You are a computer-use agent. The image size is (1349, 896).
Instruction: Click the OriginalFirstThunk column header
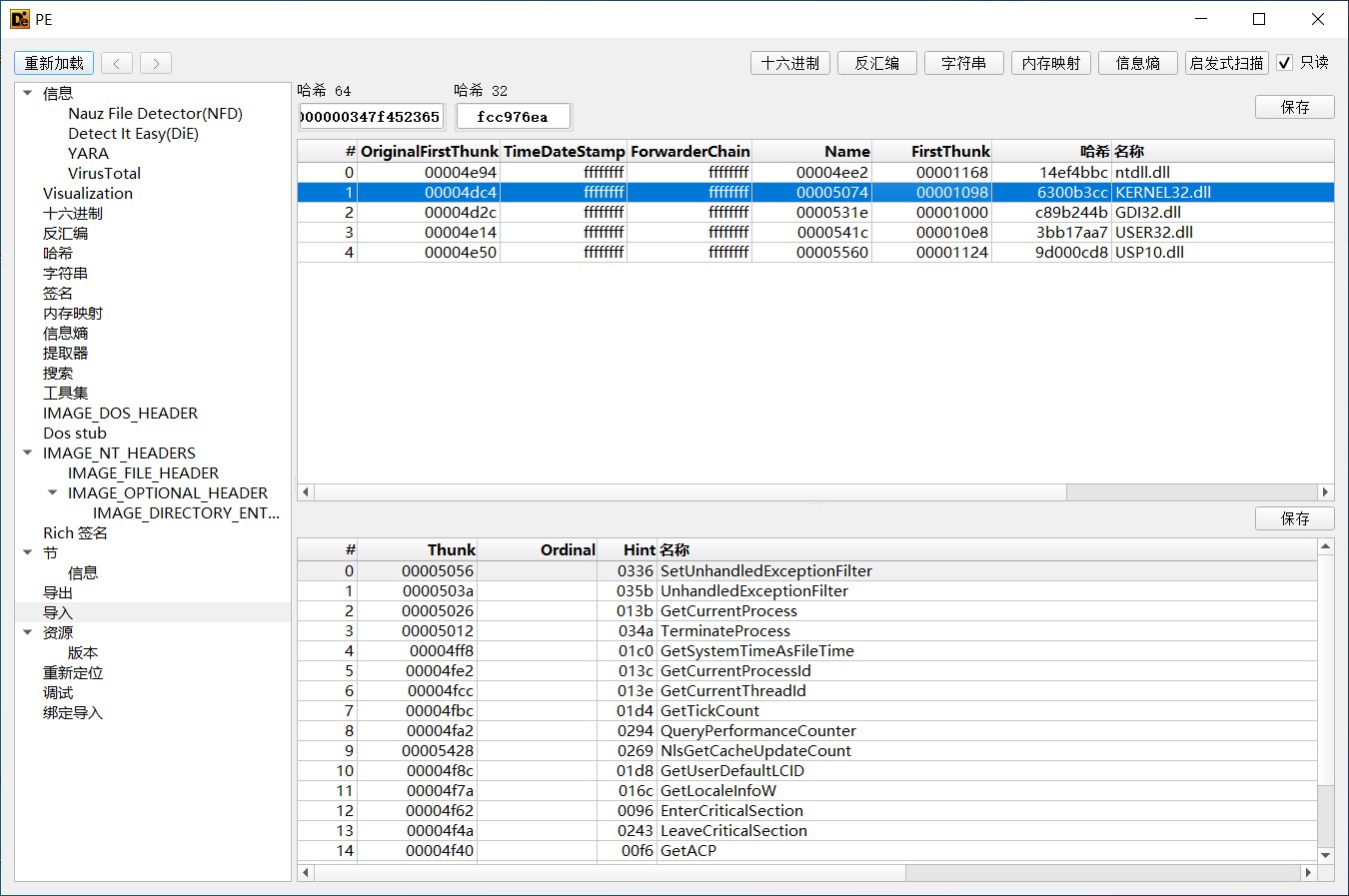[x=430, y=151]
